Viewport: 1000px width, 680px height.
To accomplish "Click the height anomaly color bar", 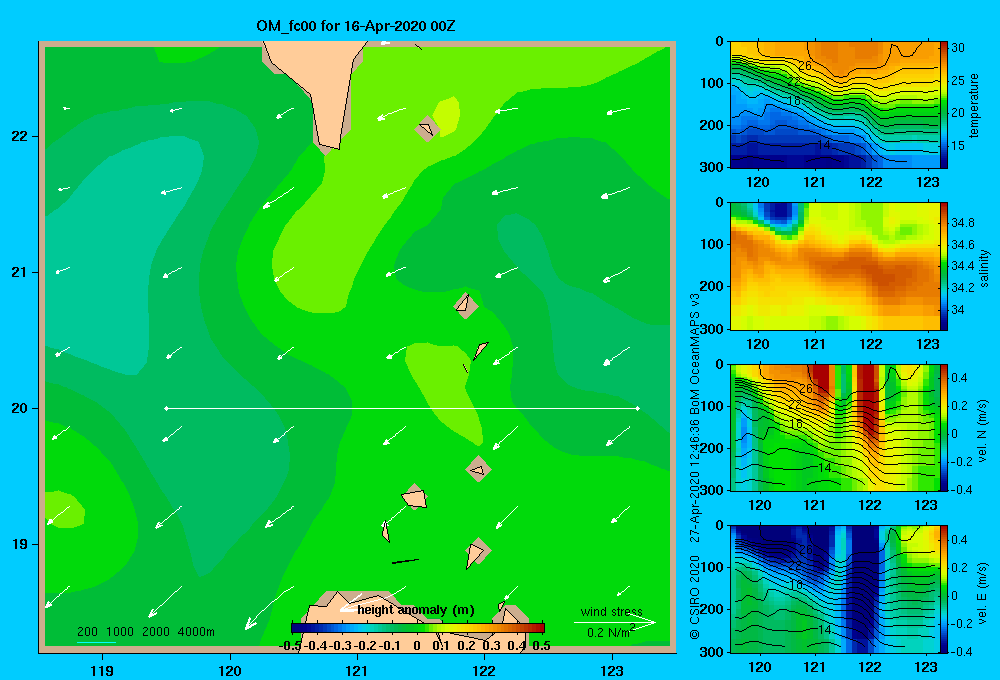I will [418, 628].
